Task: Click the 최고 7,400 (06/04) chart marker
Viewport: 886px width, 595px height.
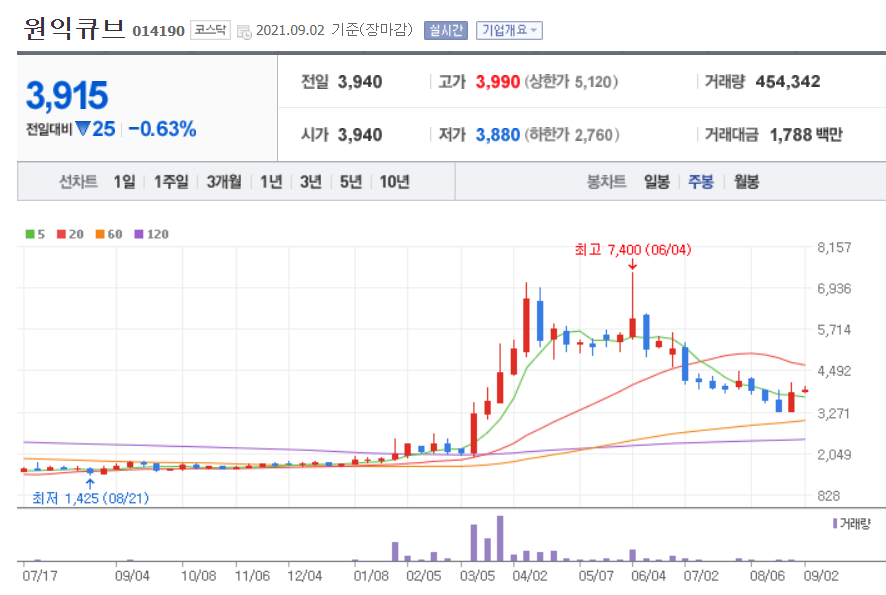Action: 633,250
